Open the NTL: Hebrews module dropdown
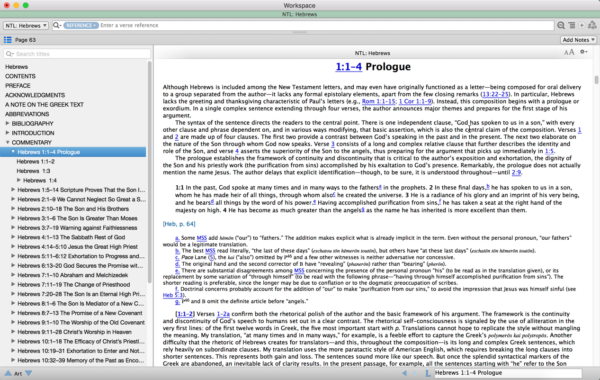Image resolution: width=600 pixels, height=380 pixels. 26,25
